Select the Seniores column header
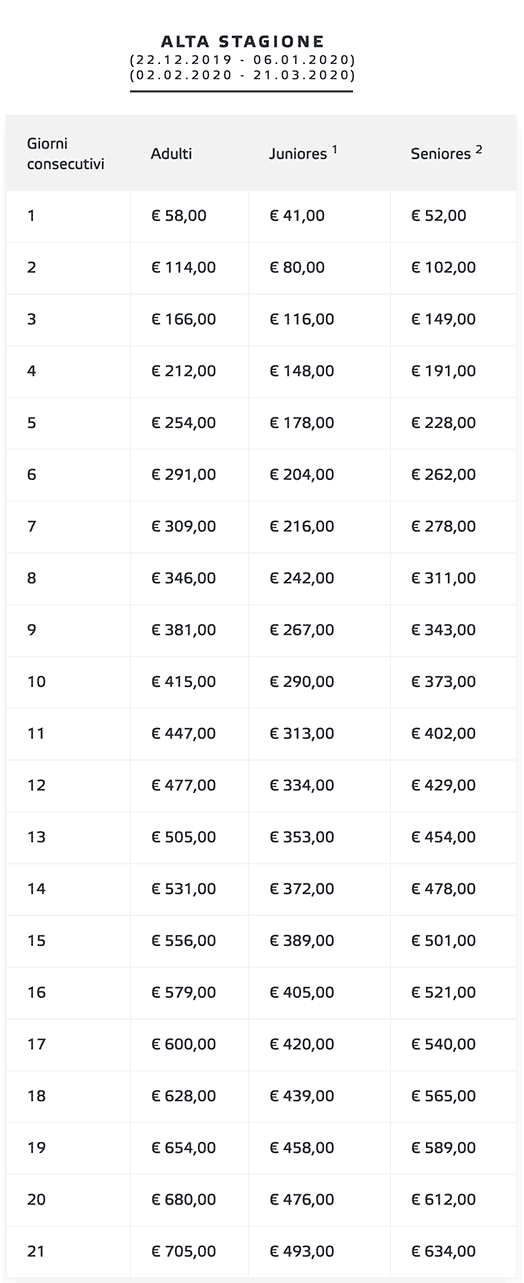Screen dimensions: 524x1283 (441, 154)
